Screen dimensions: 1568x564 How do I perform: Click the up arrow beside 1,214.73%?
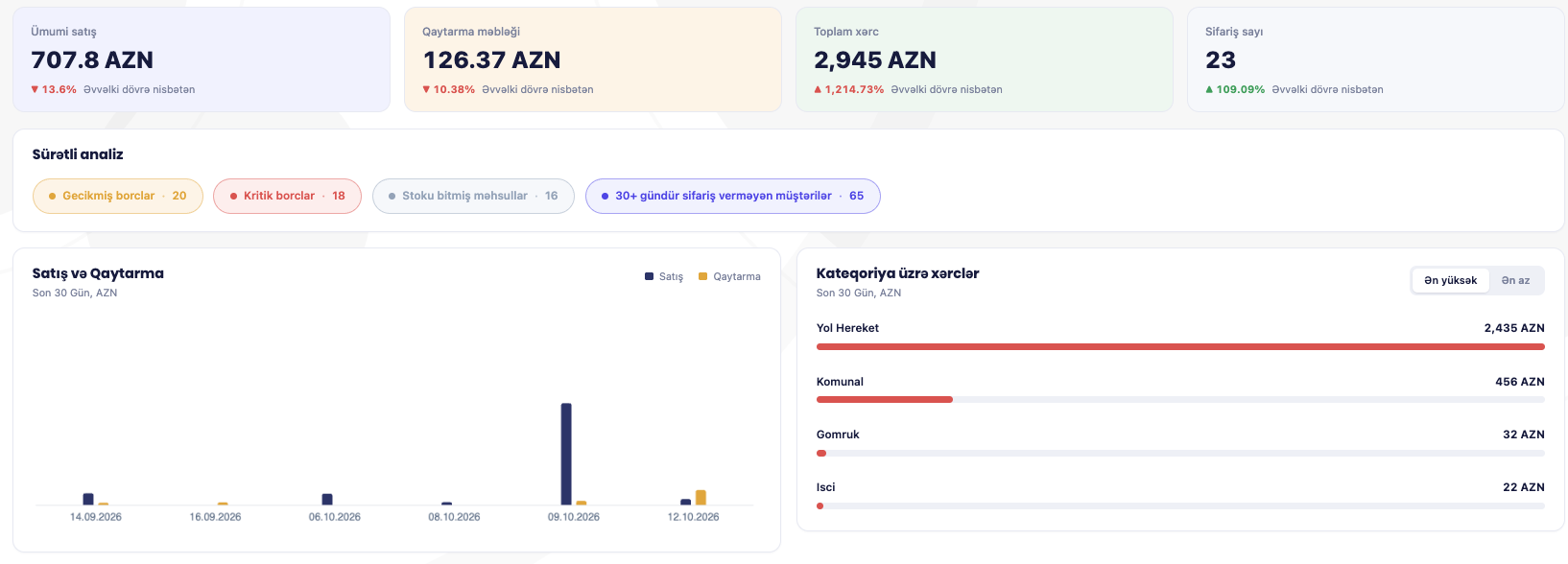818,89
